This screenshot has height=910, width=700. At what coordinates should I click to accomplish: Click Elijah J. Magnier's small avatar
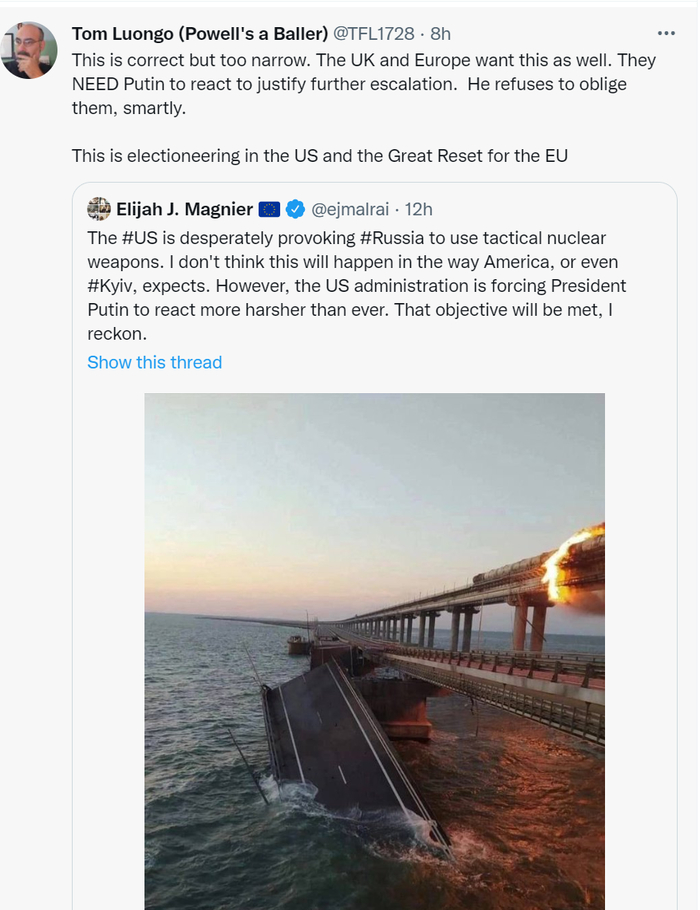(x=99, y=209)
